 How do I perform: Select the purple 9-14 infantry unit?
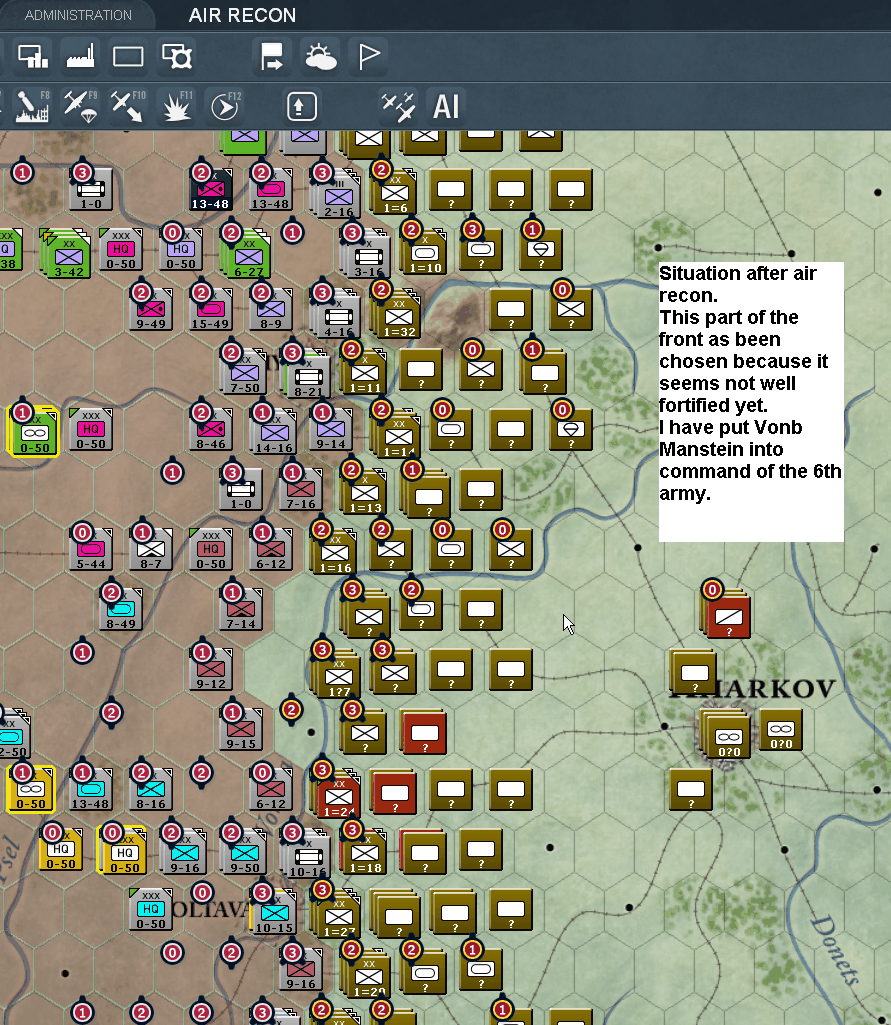tap(331, 430)
